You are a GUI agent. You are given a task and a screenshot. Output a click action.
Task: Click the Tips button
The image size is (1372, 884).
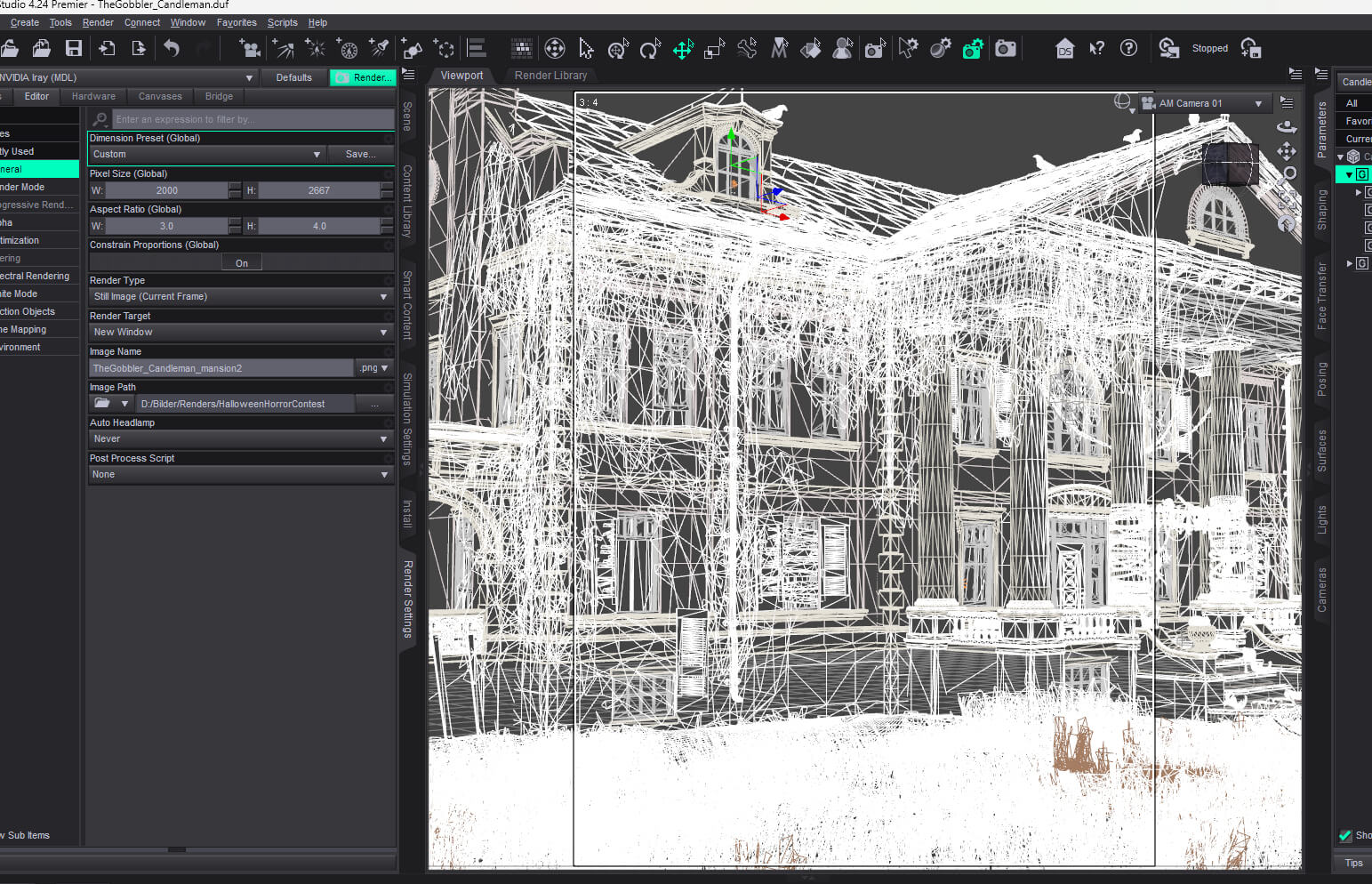1353,863
